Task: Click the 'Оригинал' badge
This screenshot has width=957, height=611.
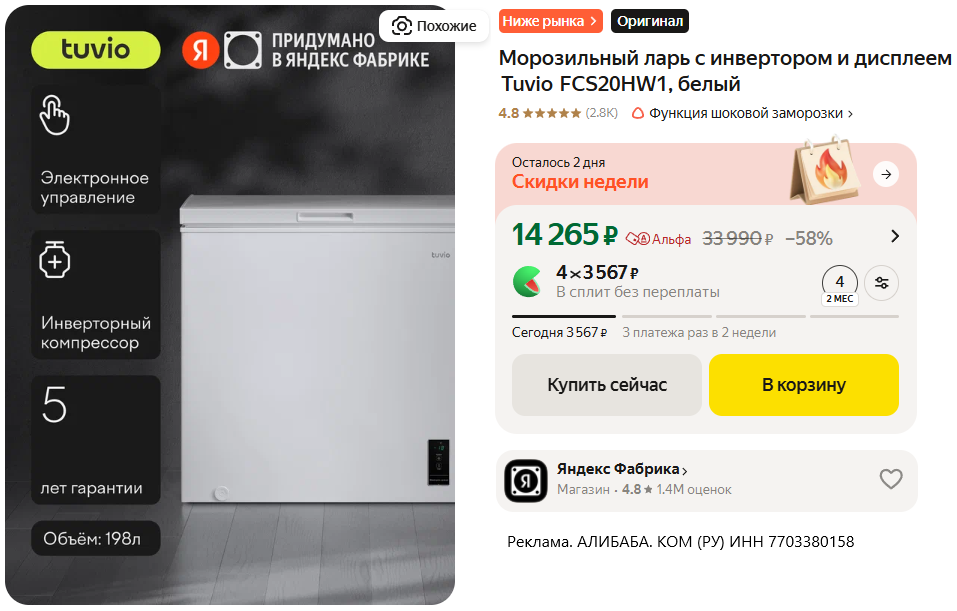Action: click(x=650, y=21)
